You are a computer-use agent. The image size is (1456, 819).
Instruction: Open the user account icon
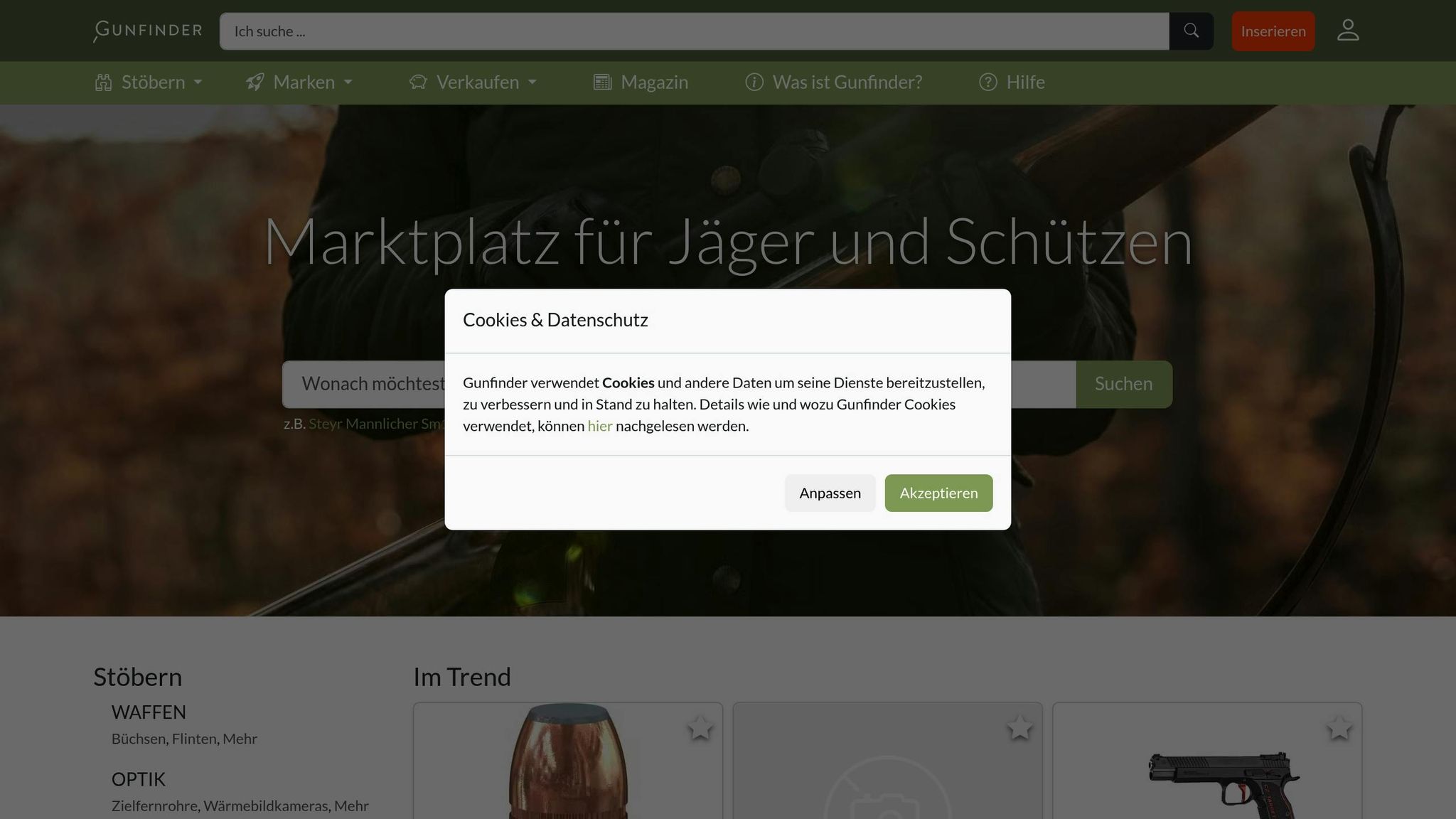pyautogui.click(x=1348, y=31)
